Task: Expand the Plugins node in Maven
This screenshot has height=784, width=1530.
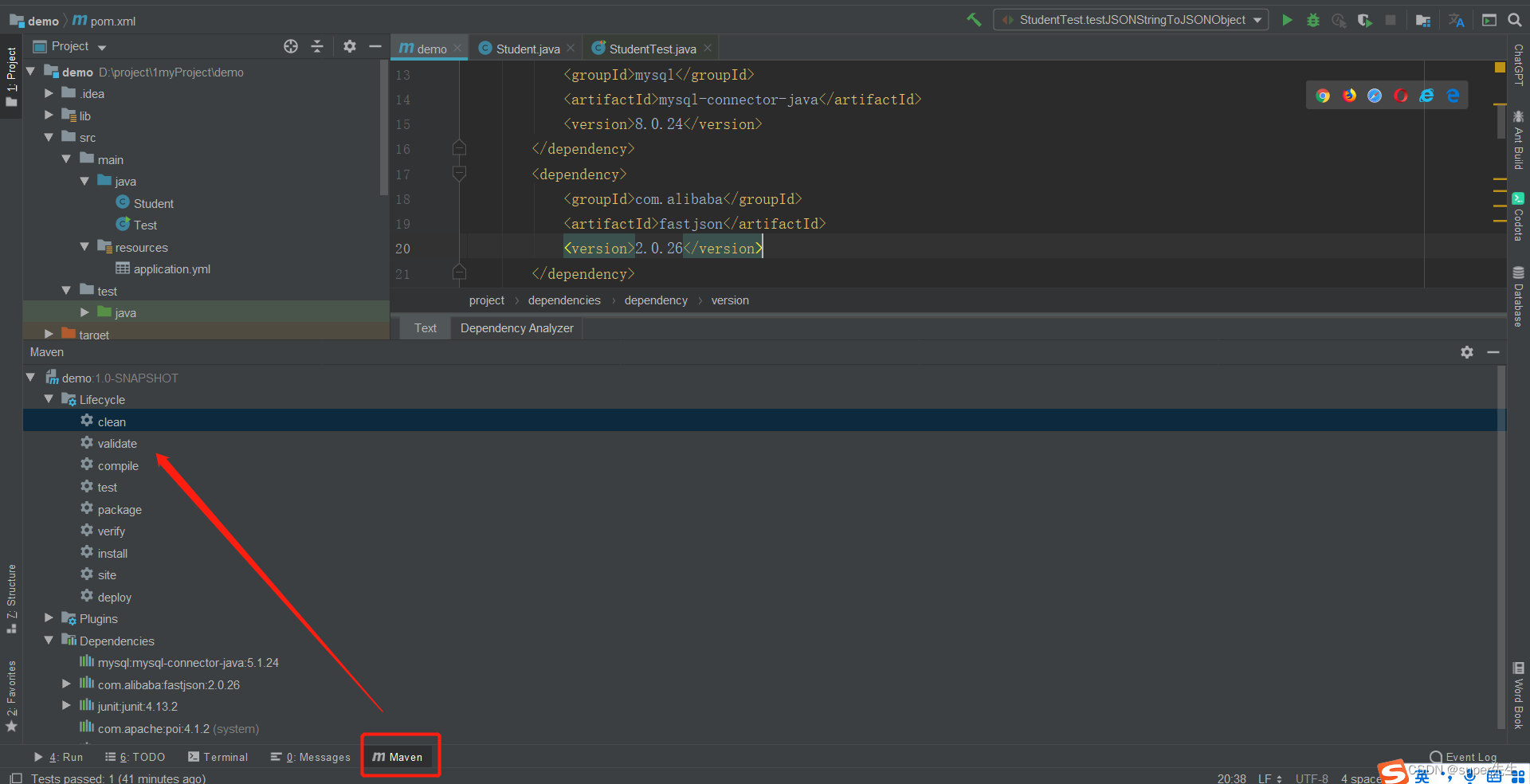Action: pyautogui.click(x=49, y=618)
